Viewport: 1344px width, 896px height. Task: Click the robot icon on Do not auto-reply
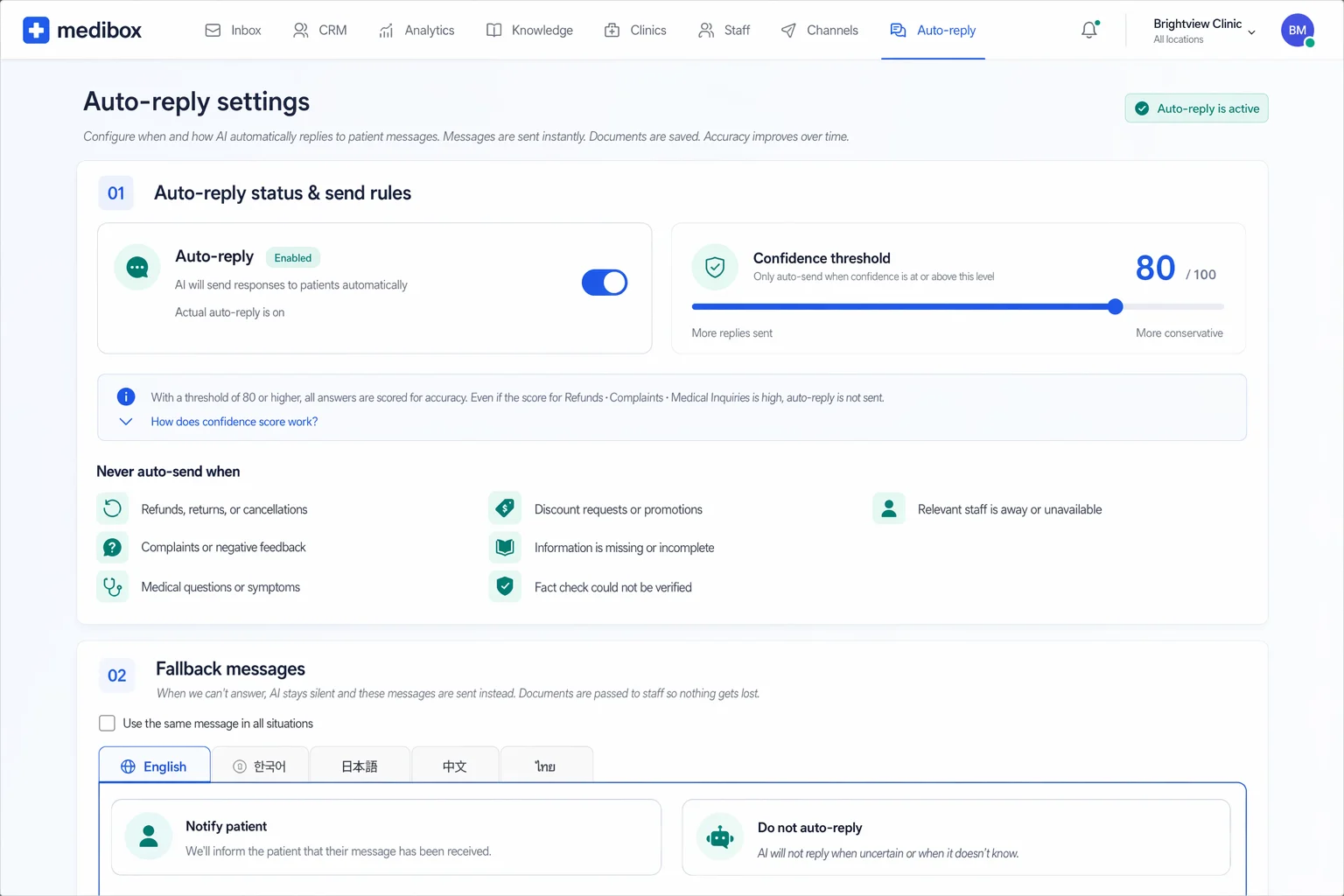tap(720, 837)
